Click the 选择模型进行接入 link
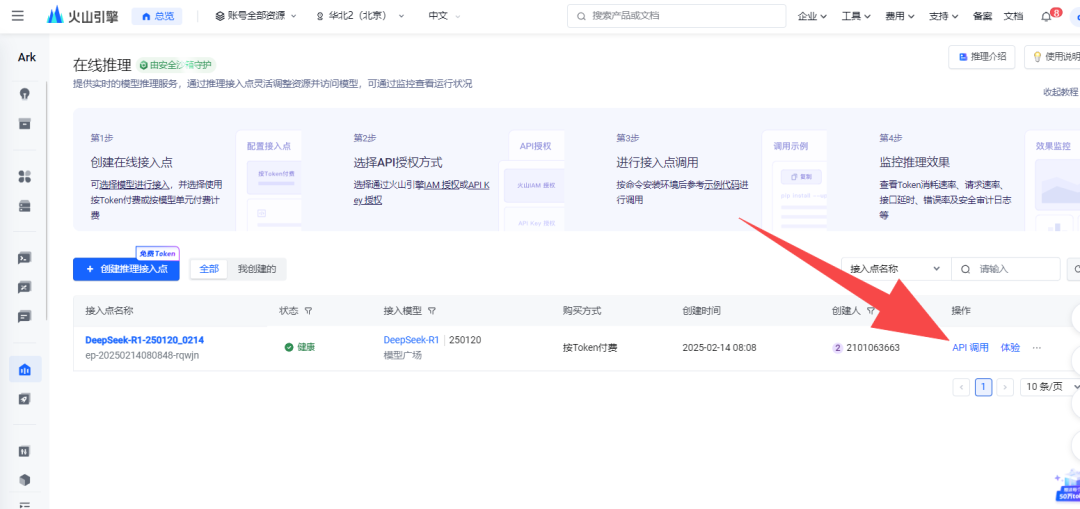1080x509 pixels. pyautogui.click(x=136, y=185)
